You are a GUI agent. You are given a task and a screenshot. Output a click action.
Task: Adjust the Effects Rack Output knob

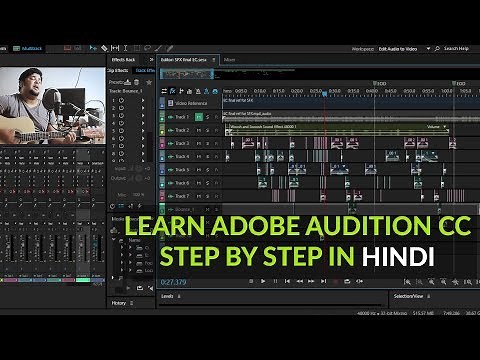pos(138,178)
